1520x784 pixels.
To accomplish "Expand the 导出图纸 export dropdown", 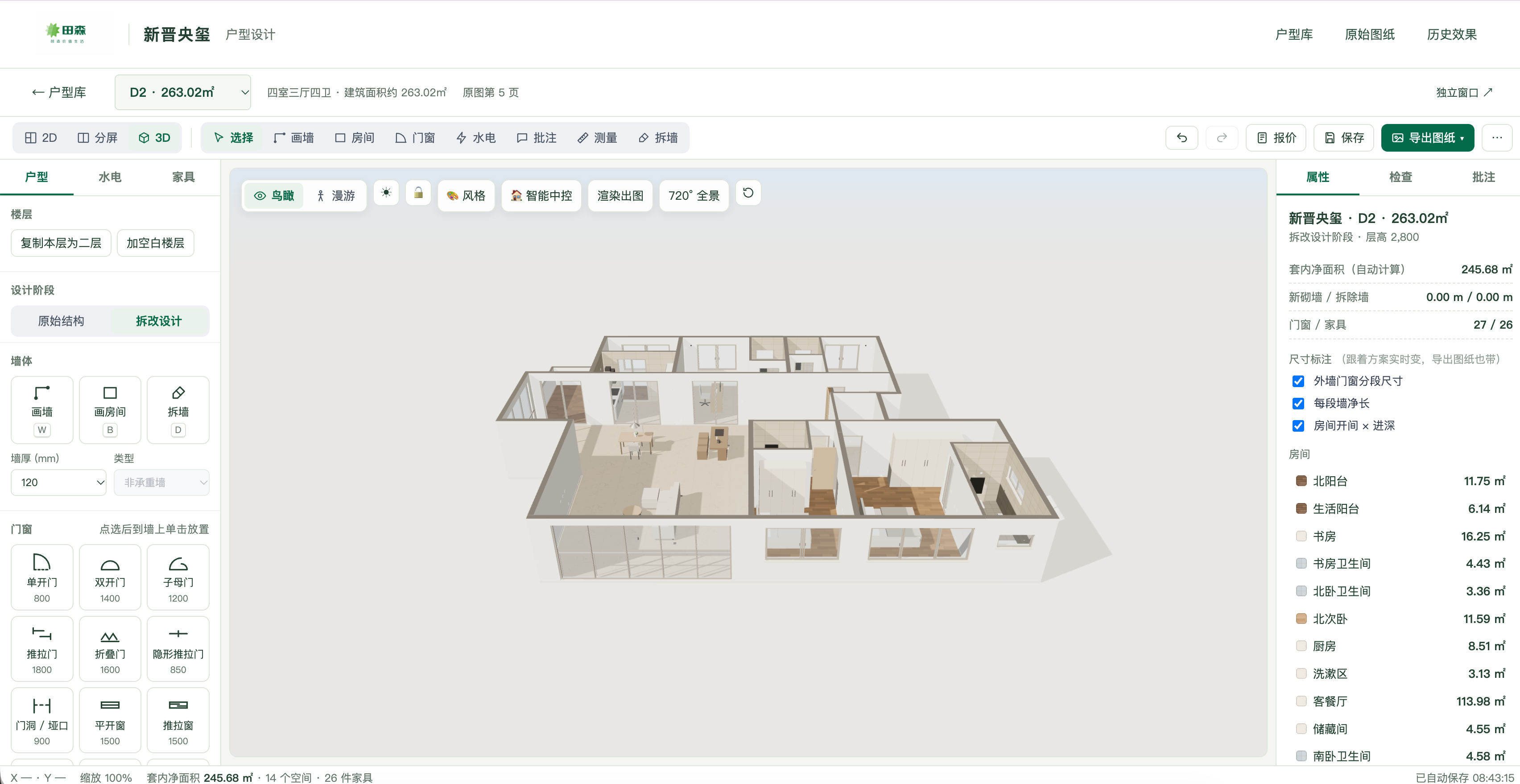I will point(1427,137).
